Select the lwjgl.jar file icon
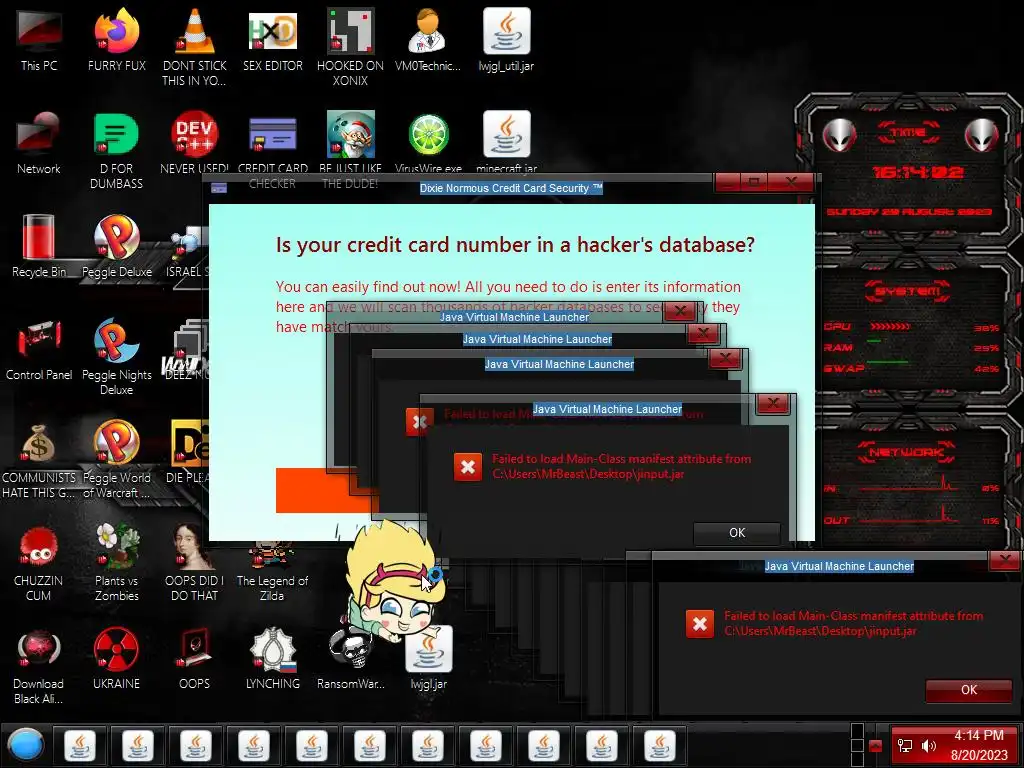The image size is (1024, 768). [428, 658]
